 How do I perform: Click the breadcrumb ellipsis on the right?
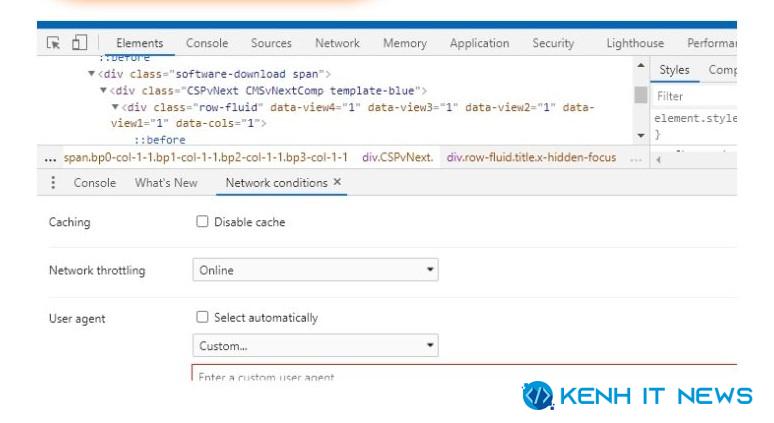[636, 159]
